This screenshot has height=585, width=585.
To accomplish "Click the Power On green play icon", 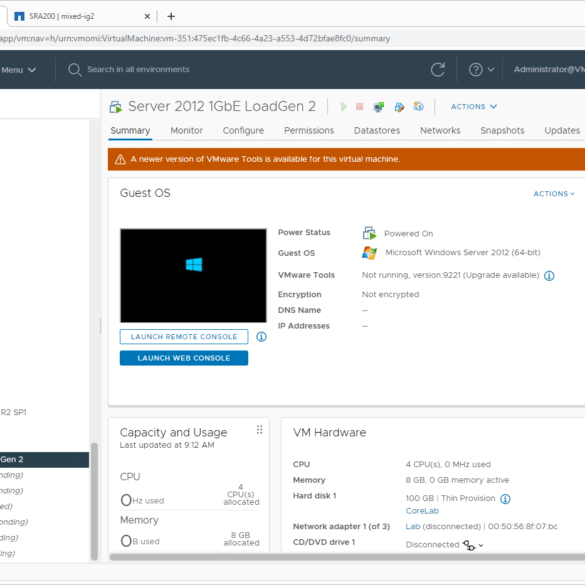I will [344, 107].
